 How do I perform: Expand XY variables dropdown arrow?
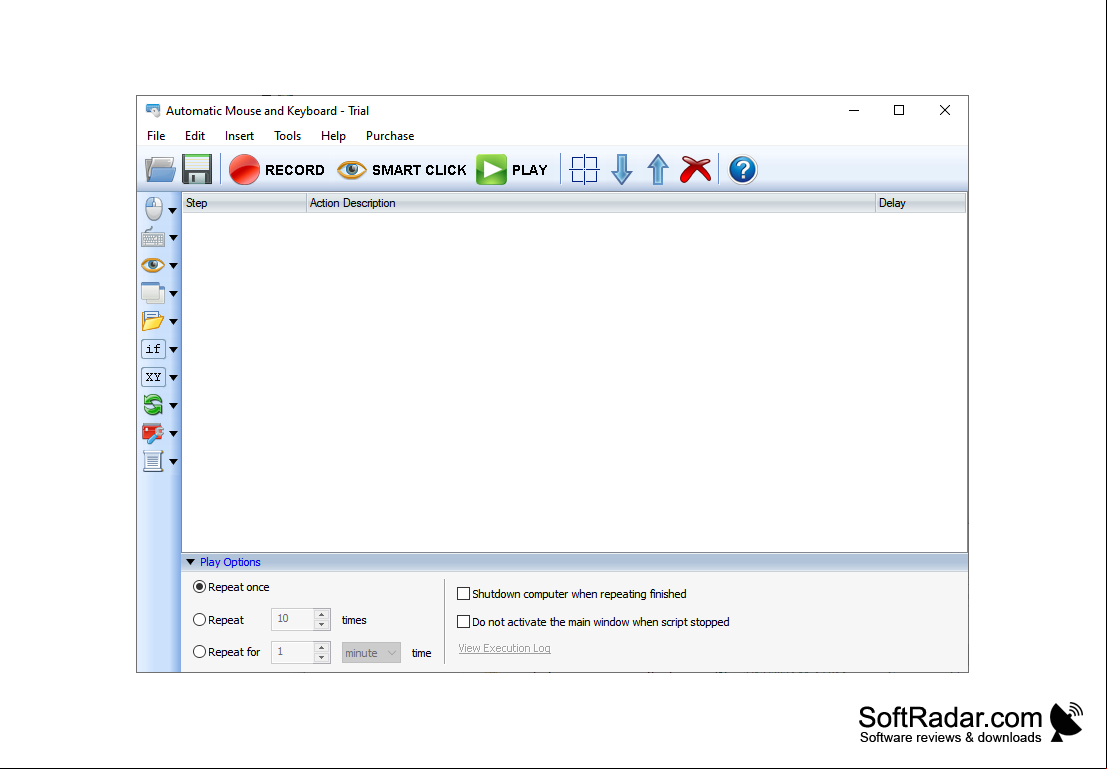(173, 378)
